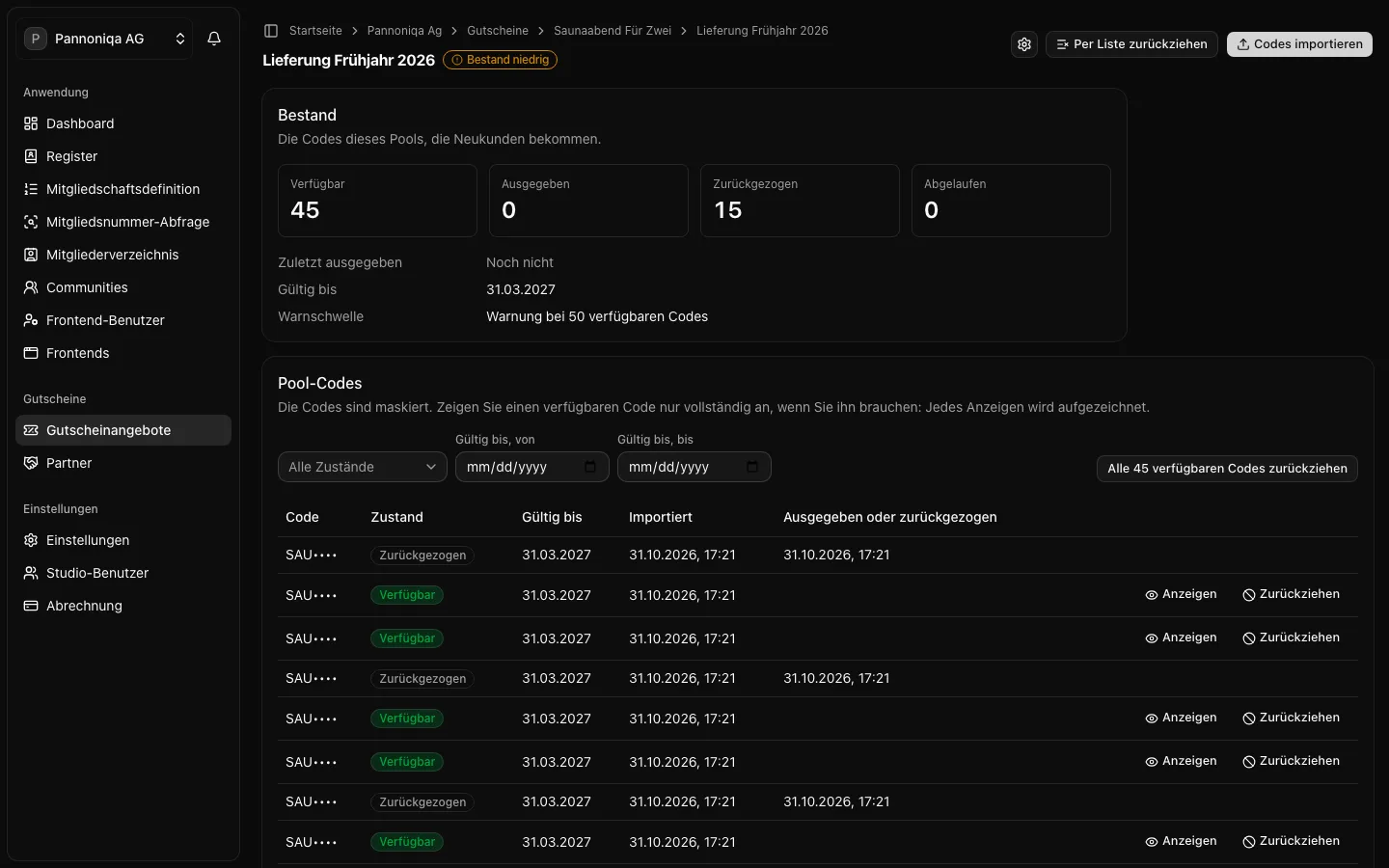Click the 'Bestand niedrig' warning badge
1389x868 pixels.
pyautogui.click(x=500, y=60)
